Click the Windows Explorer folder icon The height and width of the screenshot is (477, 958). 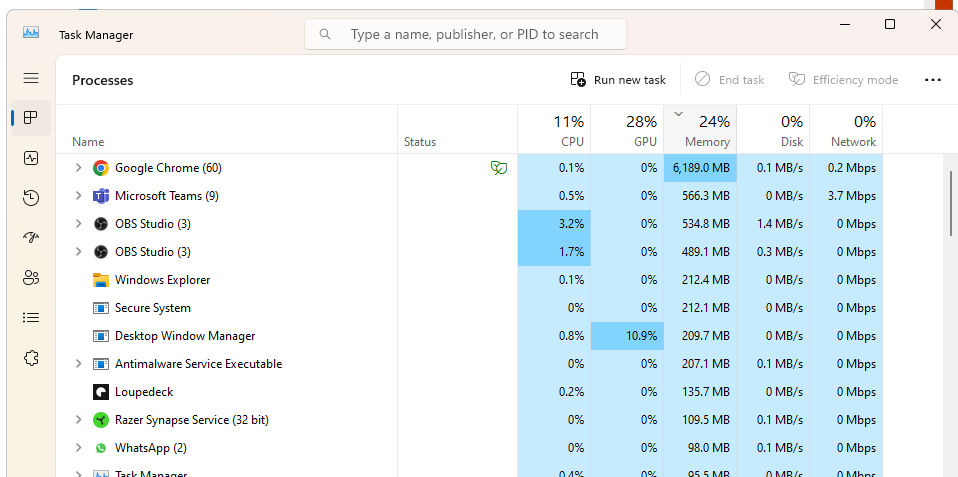101,280
